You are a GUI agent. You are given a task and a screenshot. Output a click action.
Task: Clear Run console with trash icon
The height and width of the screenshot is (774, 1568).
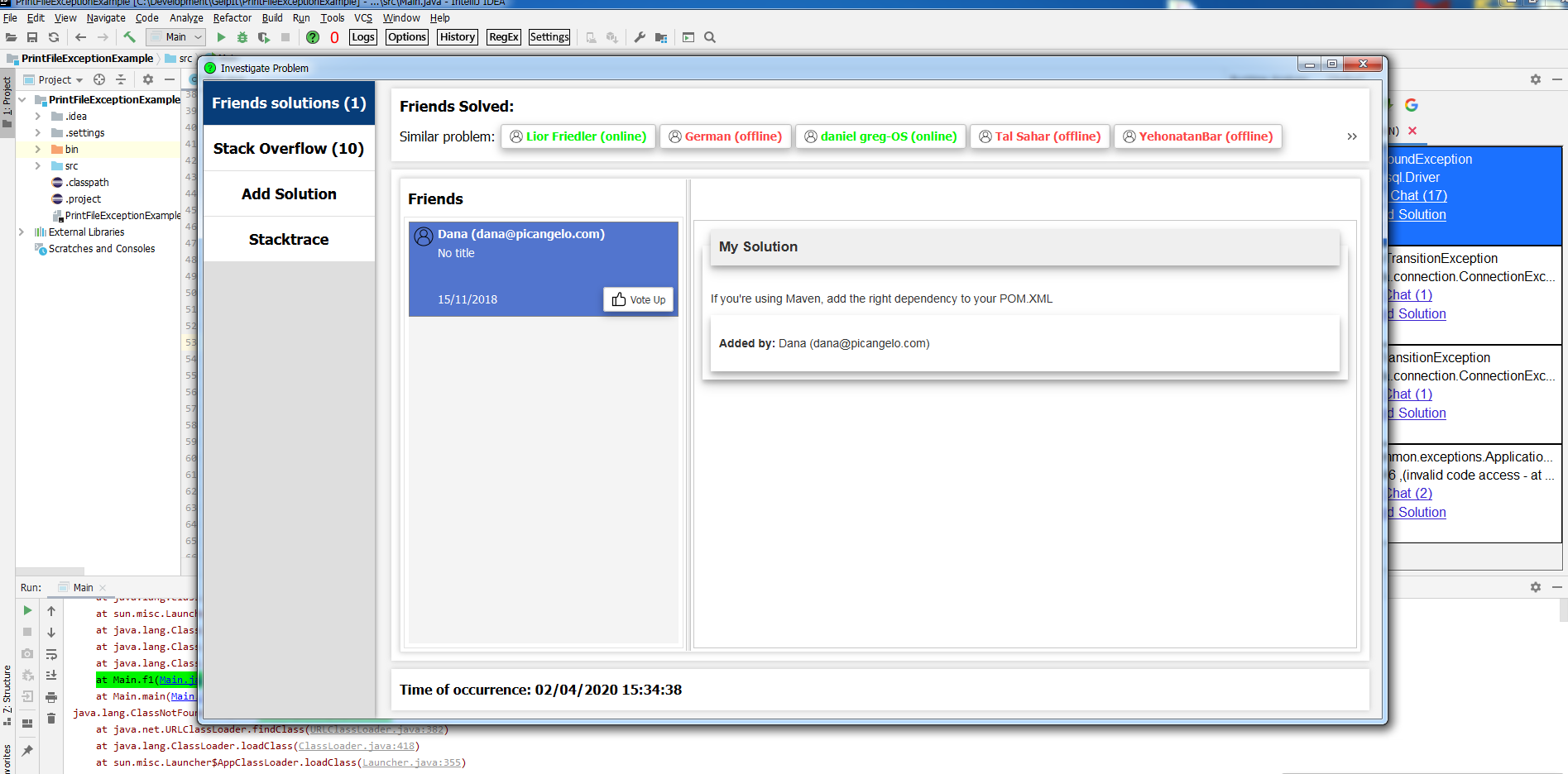coord(51,719)
